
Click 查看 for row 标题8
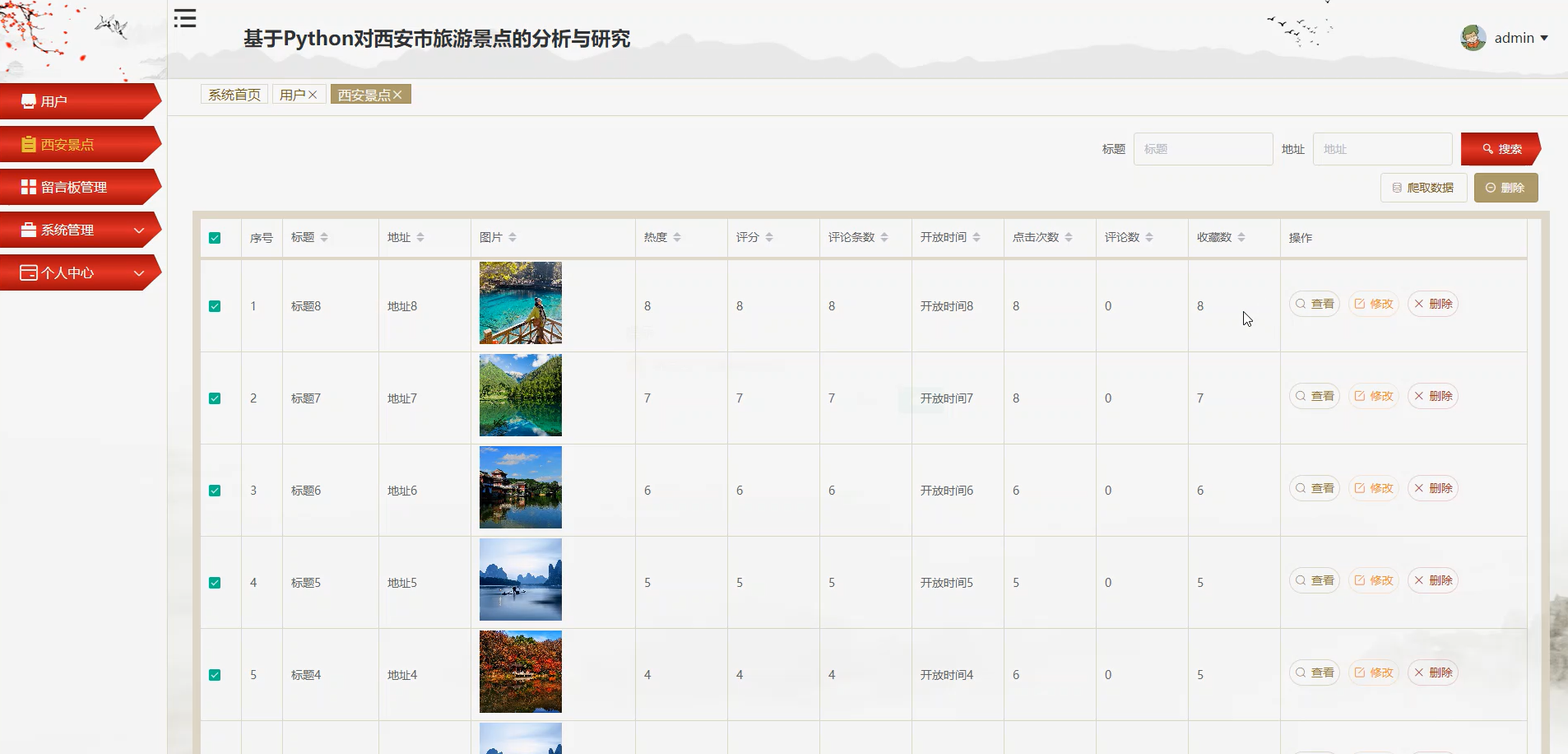point(1315,304)
